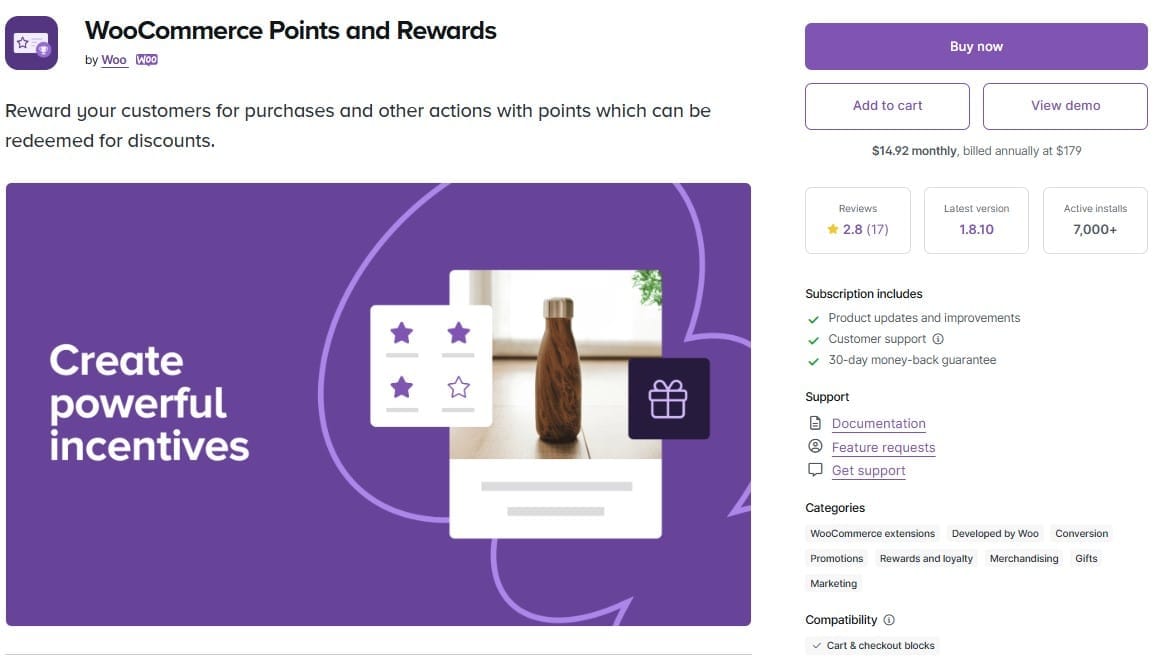Click the Points and Rewards plugin icon
Image resolution: width=1156 pixels, height=657 pixels.
(x=31, y=43)
